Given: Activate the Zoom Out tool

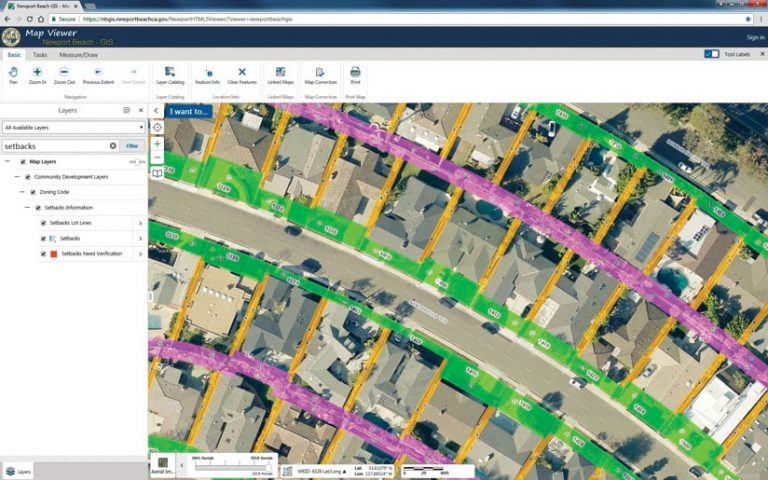Looking at the screenshot, I should click(64, 75).
